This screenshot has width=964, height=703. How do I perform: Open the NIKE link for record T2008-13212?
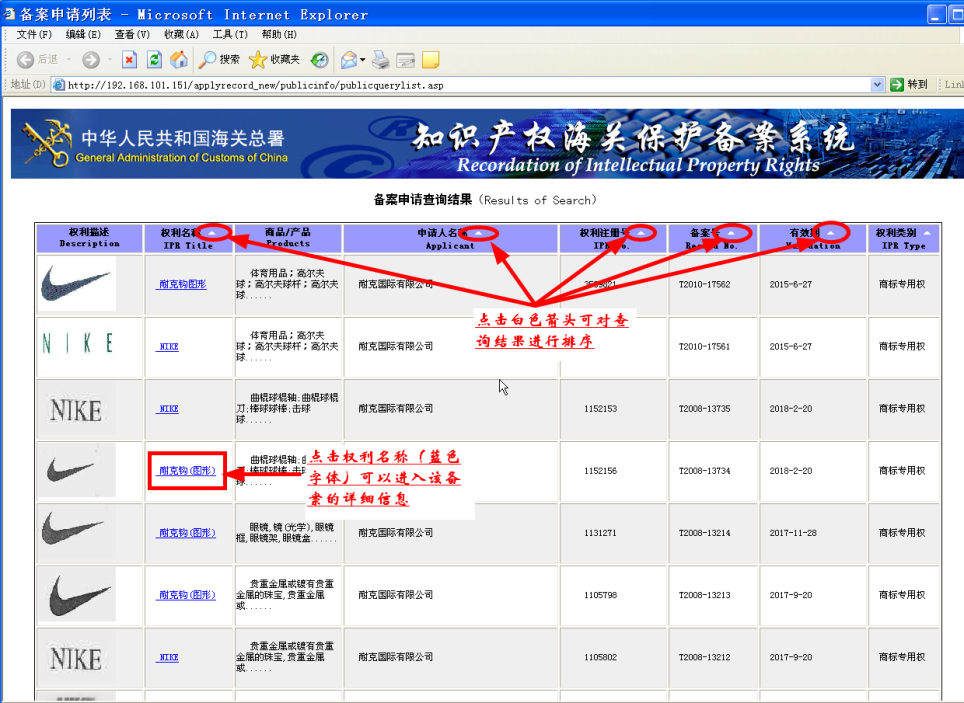coord(168,657)
